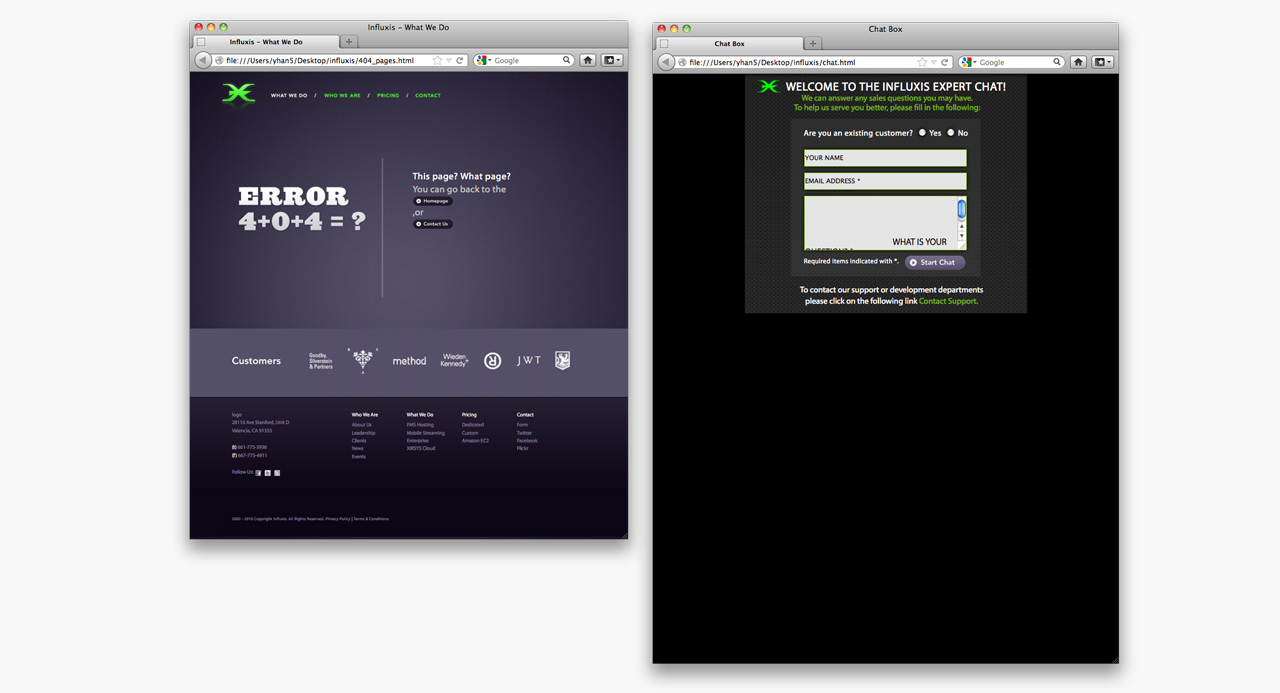
Task: Bookmark chat.html with the star icon
Action: pyautogui.click(x=922, y=62)
